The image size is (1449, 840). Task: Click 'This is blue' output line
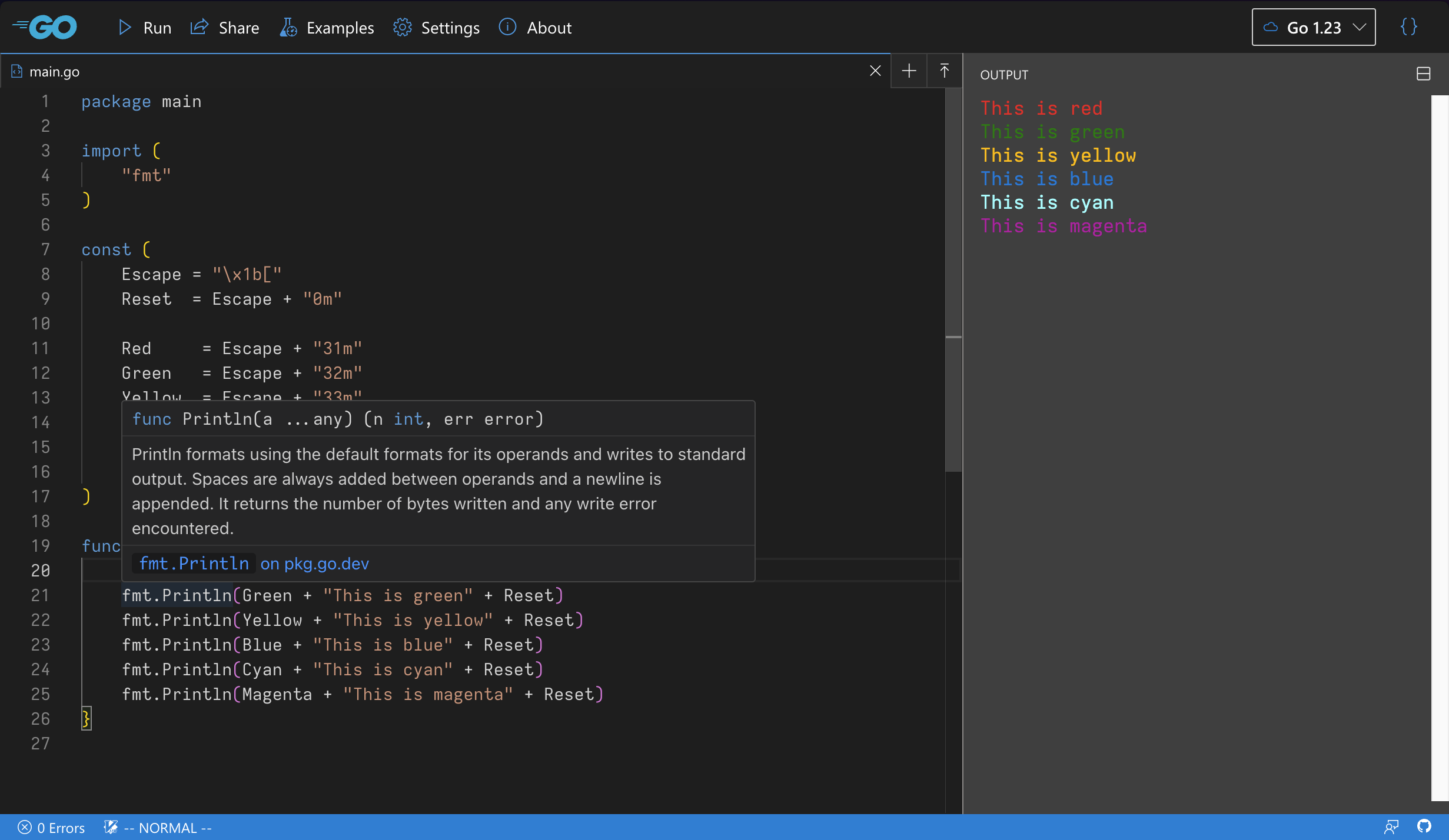click(x=1047, y=179)
